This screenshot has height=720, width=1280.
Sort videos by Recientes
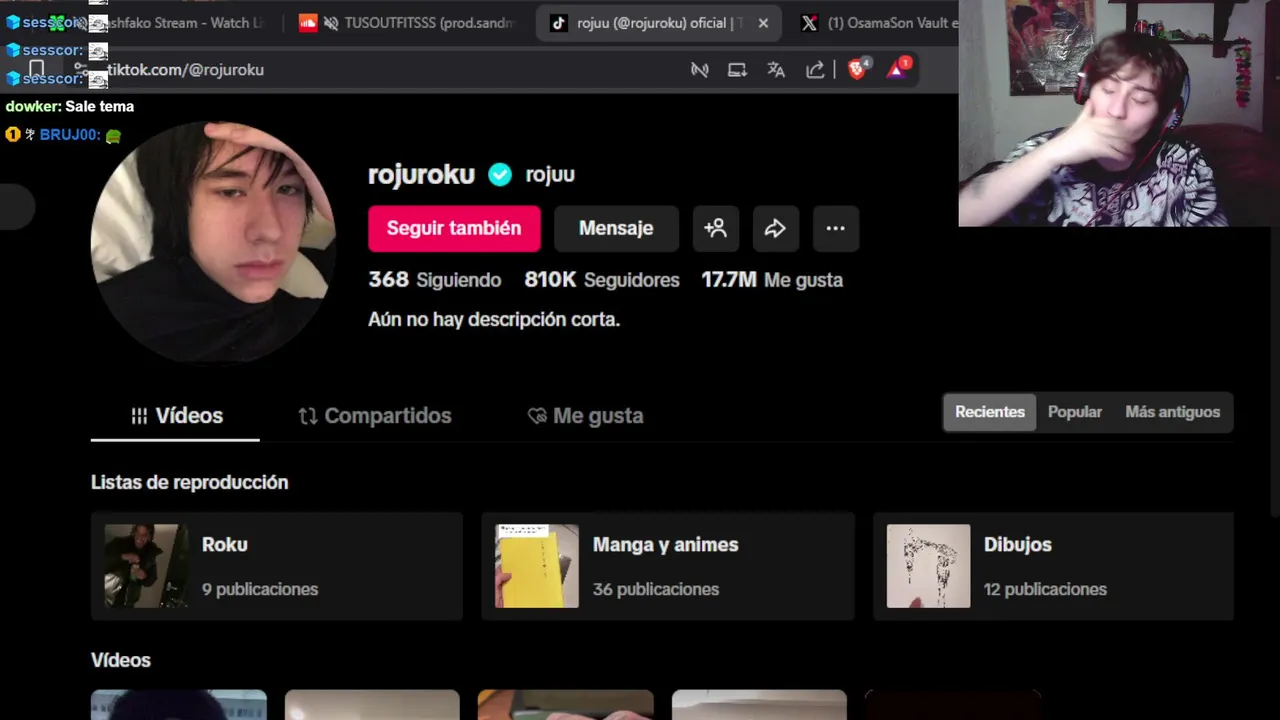point(989,412)
